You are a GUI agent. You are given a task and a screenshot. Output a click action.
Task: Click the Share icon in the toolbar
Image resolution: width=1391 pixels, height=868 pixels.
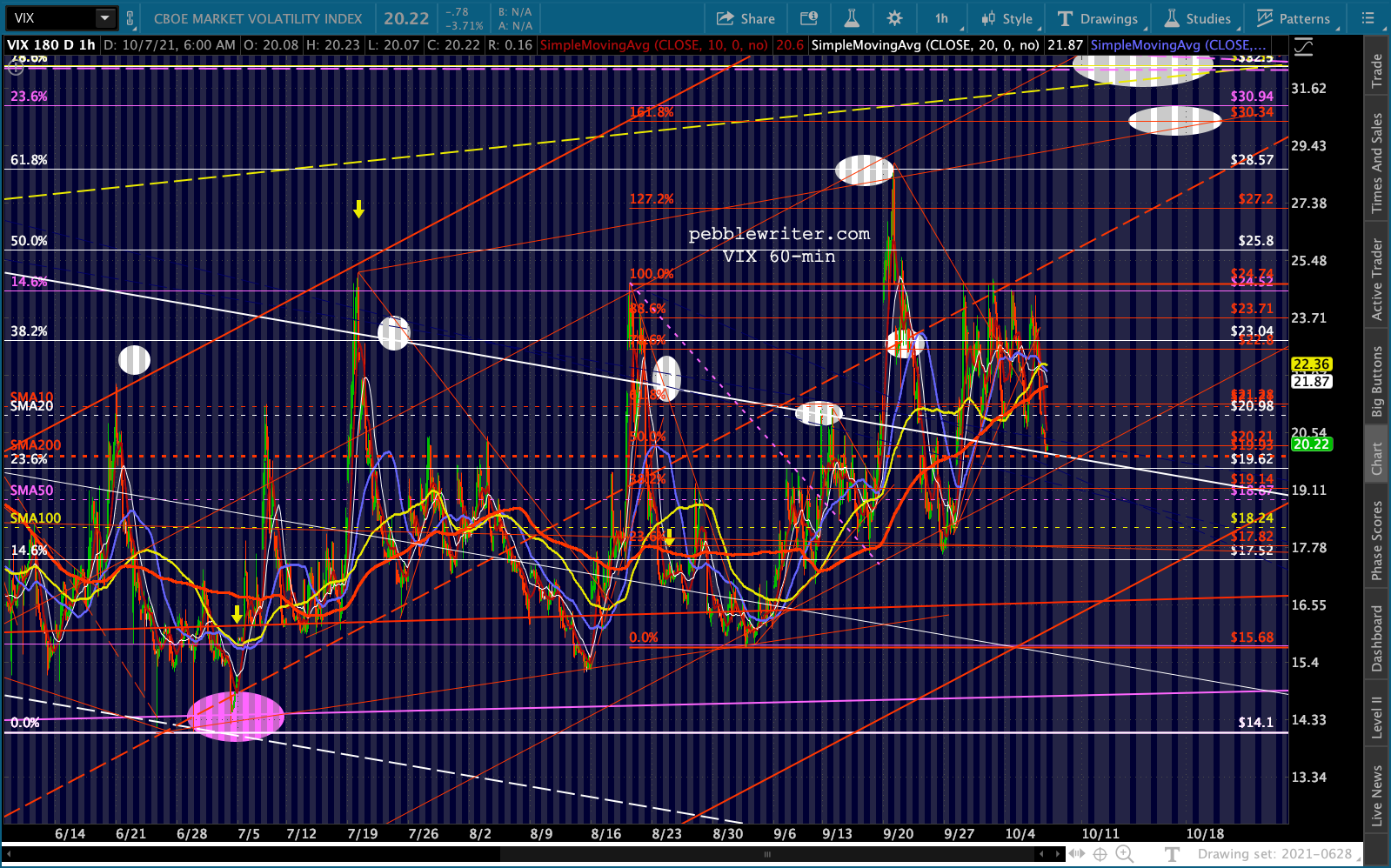746,18
